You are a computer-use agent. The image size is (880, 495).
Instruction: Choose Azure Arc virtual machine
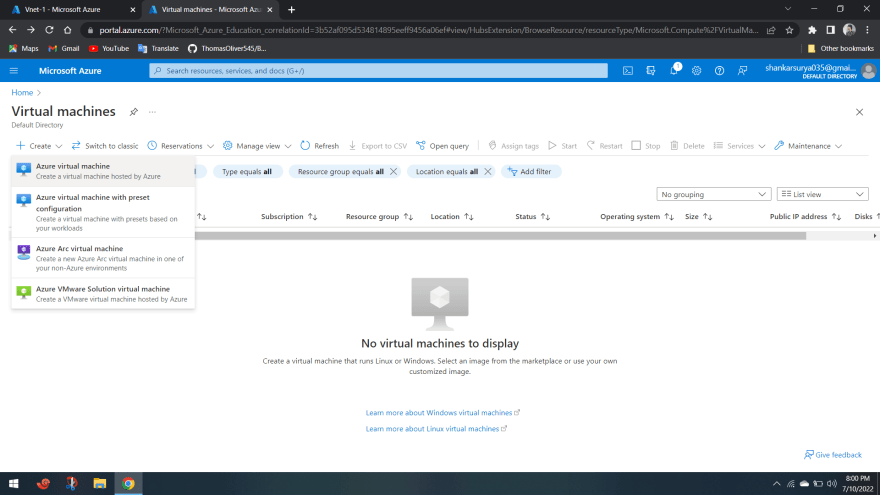tap(103, 258)
